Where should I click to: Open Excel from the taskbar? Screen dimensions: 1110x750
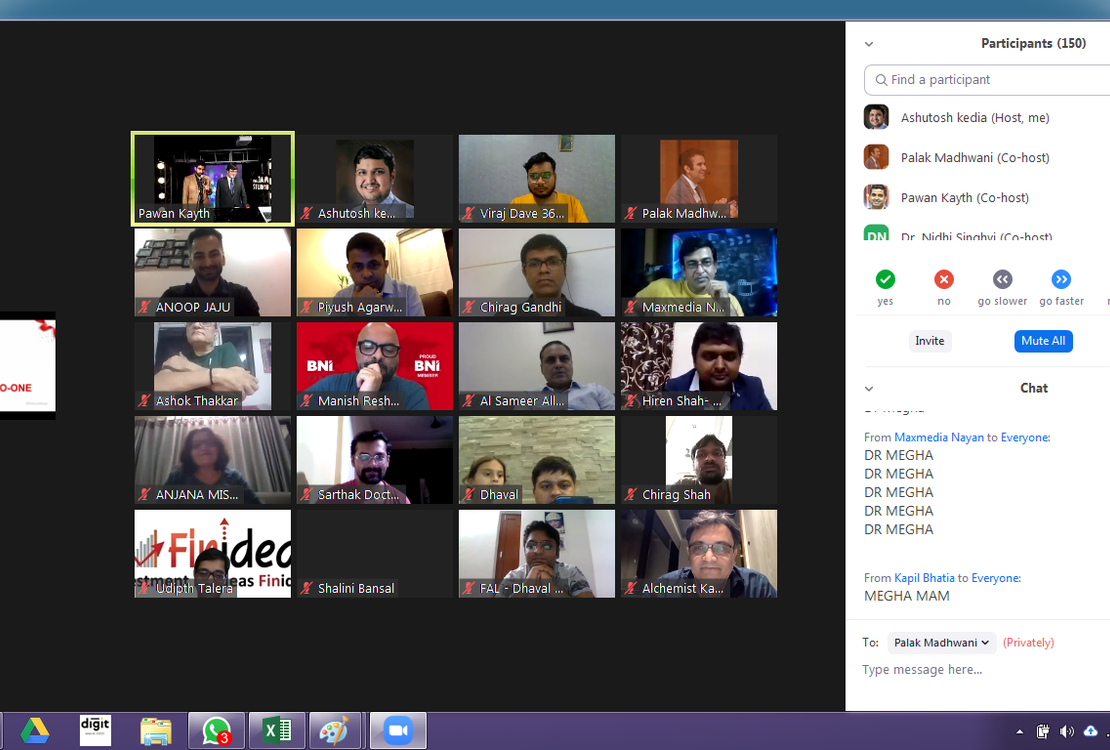click(276, 731)
